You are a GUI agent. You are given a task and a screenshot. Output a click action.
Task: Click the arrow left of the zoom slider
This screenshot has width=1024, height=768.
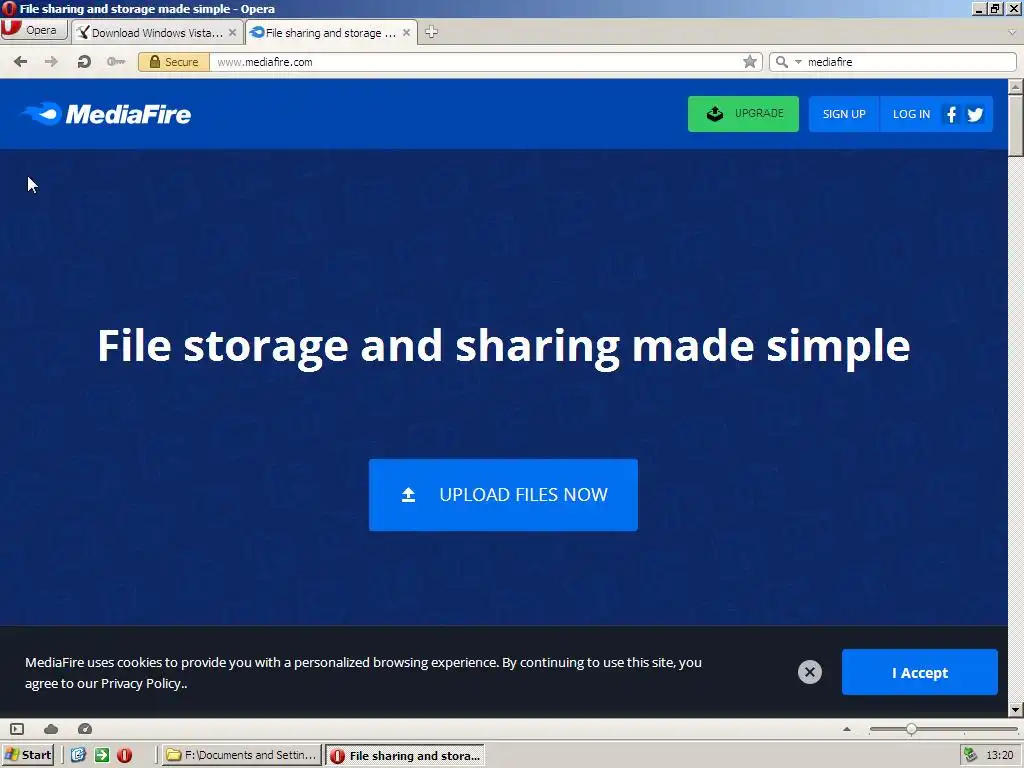click(x=847, y=729)
